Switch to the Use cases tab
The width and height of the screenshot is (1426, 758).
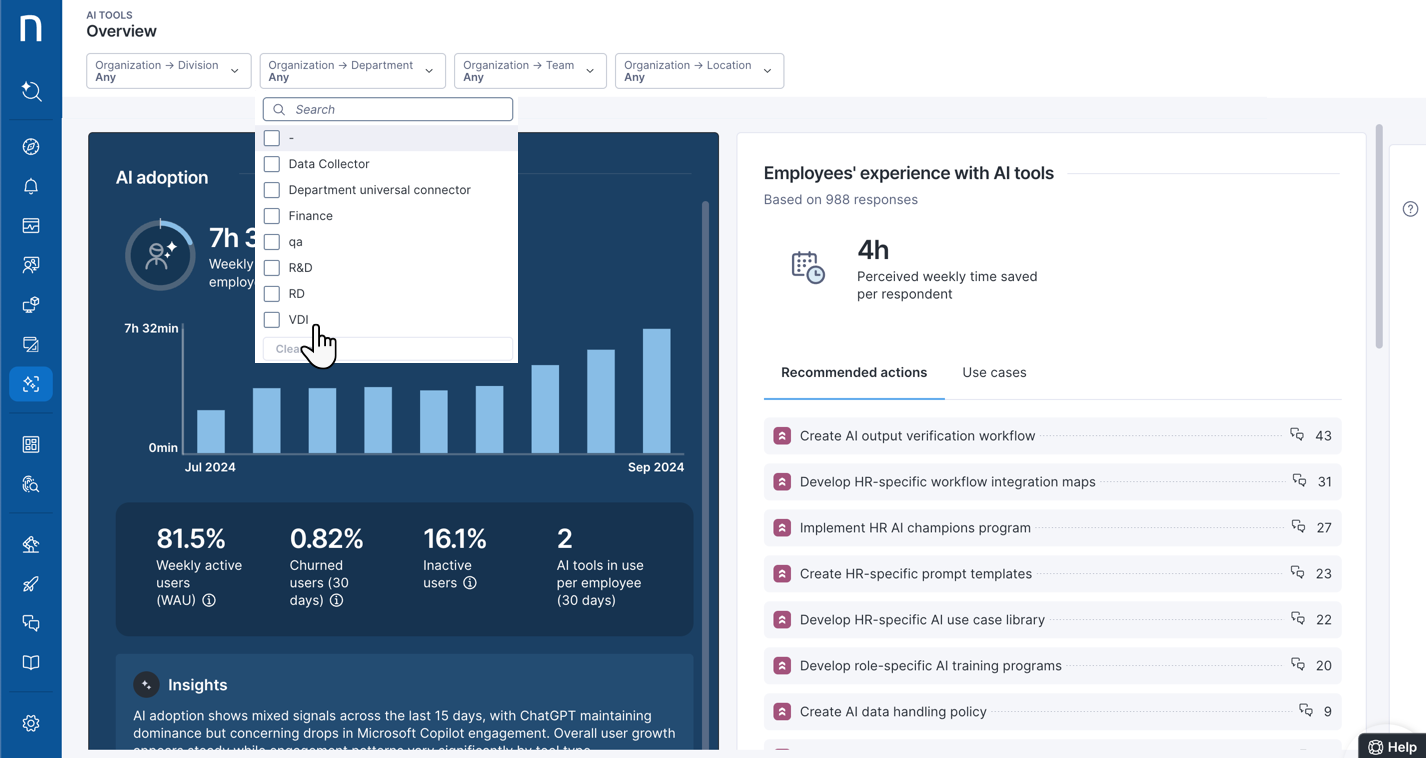pos(994,373)
